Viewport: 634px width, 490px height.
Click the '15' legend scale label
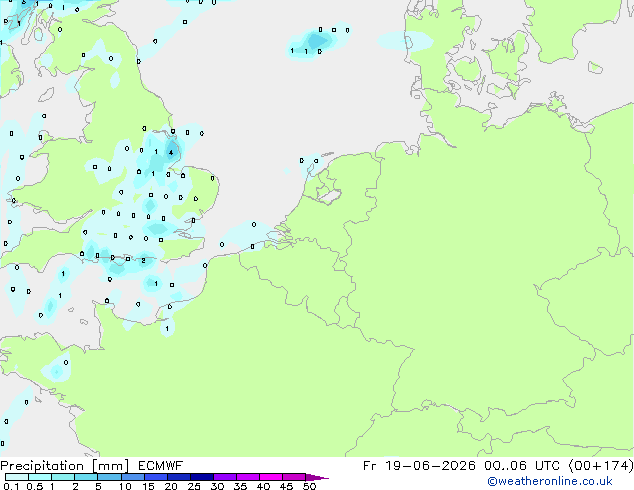148,486
